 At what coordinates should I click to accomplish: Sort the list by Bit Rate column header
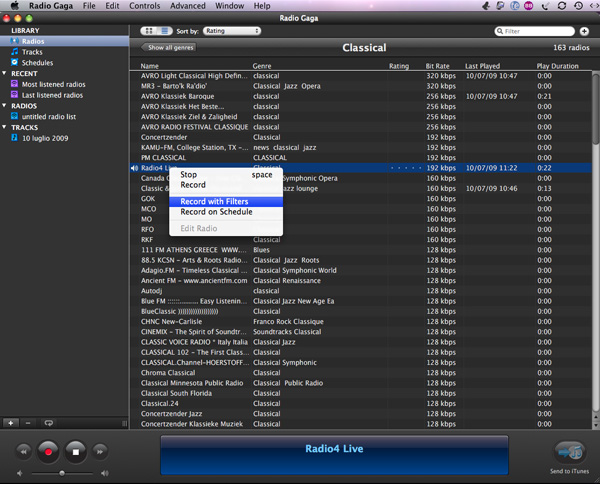tap(437, 66)
